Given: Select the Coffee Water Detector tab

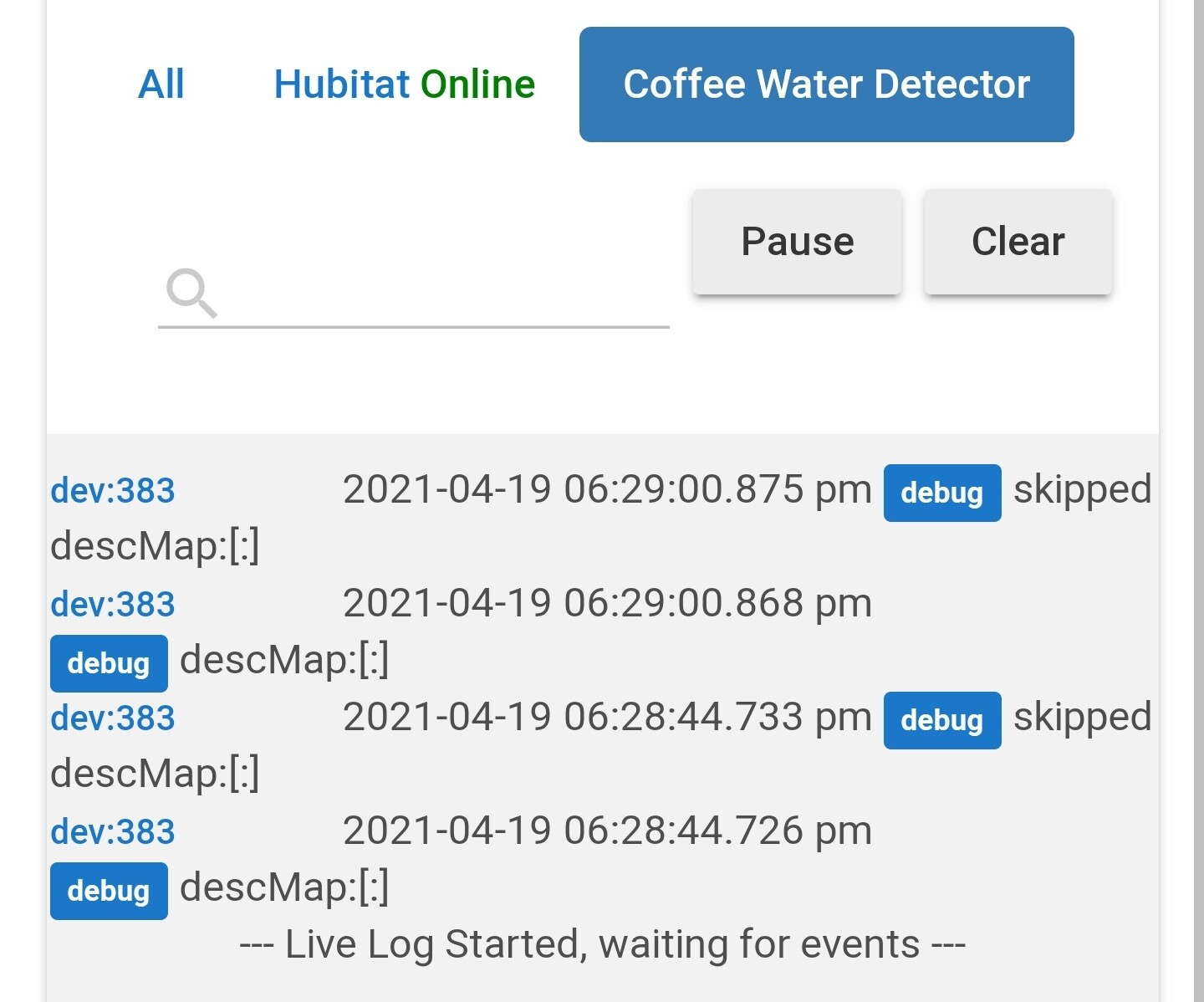Looking at the screenshot, I should 826,84.
